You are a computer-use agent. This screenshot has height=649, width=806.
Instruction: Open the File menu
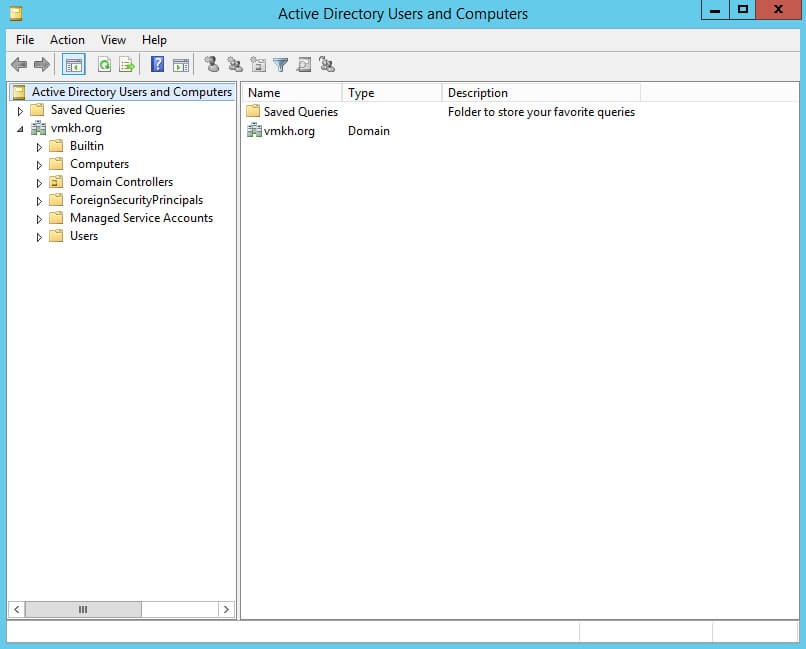point(25,40)
